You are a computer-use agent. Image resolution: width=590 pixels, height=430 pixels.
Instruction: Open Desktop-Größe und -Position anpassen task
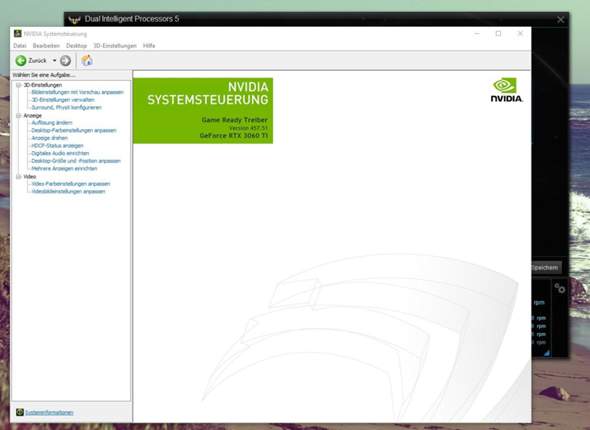pyautogui.click(x=76, y=161)
